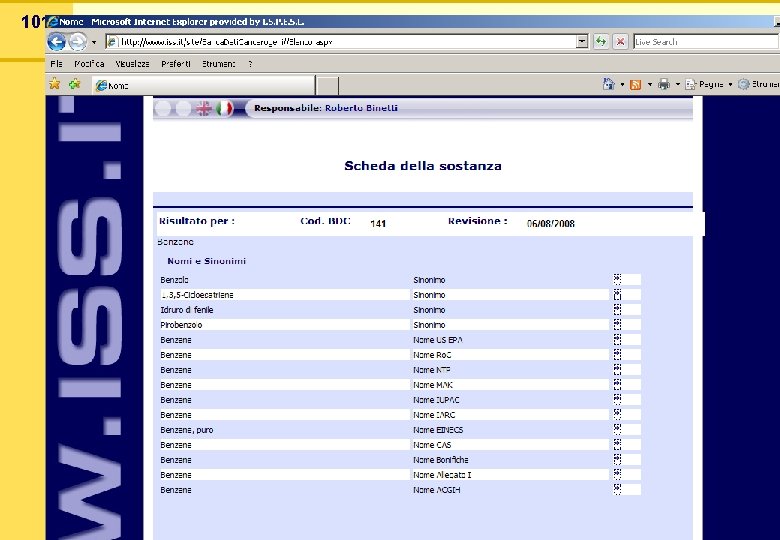The height and width of the screenshot is (540, 780).
Task: Click the browser Back arrow button
Action: tap(57, 42)
